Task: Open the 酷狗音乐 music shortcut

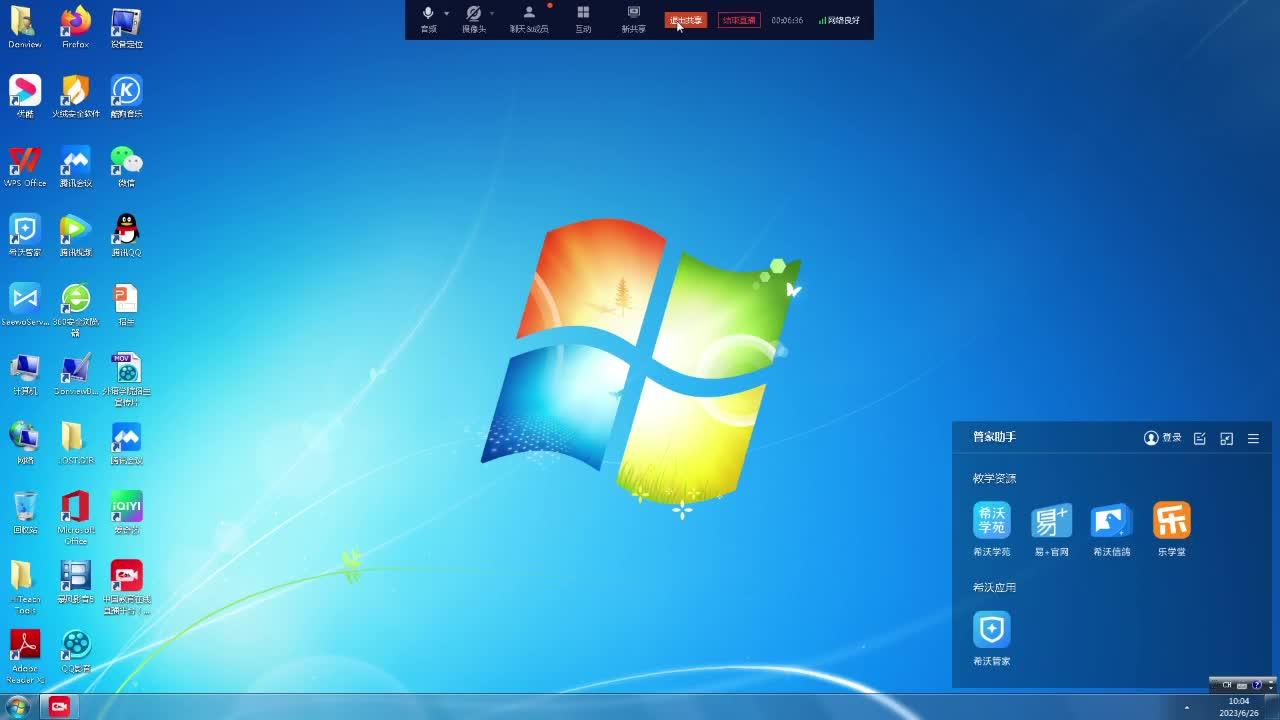Action: tap(126, 96)
